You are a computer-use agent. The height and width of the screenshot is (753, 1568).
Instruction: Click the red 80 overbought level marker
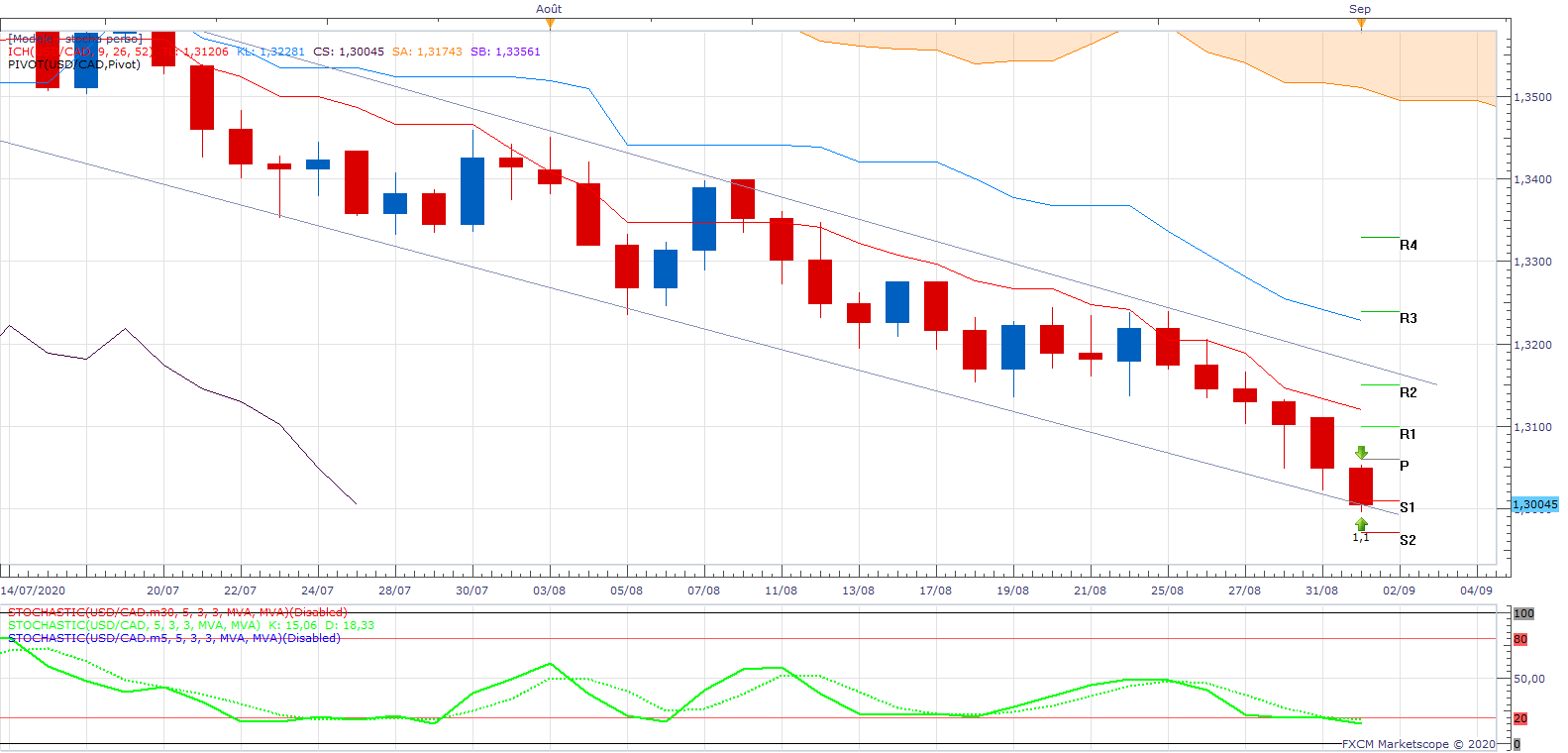tap(1520, 639)
